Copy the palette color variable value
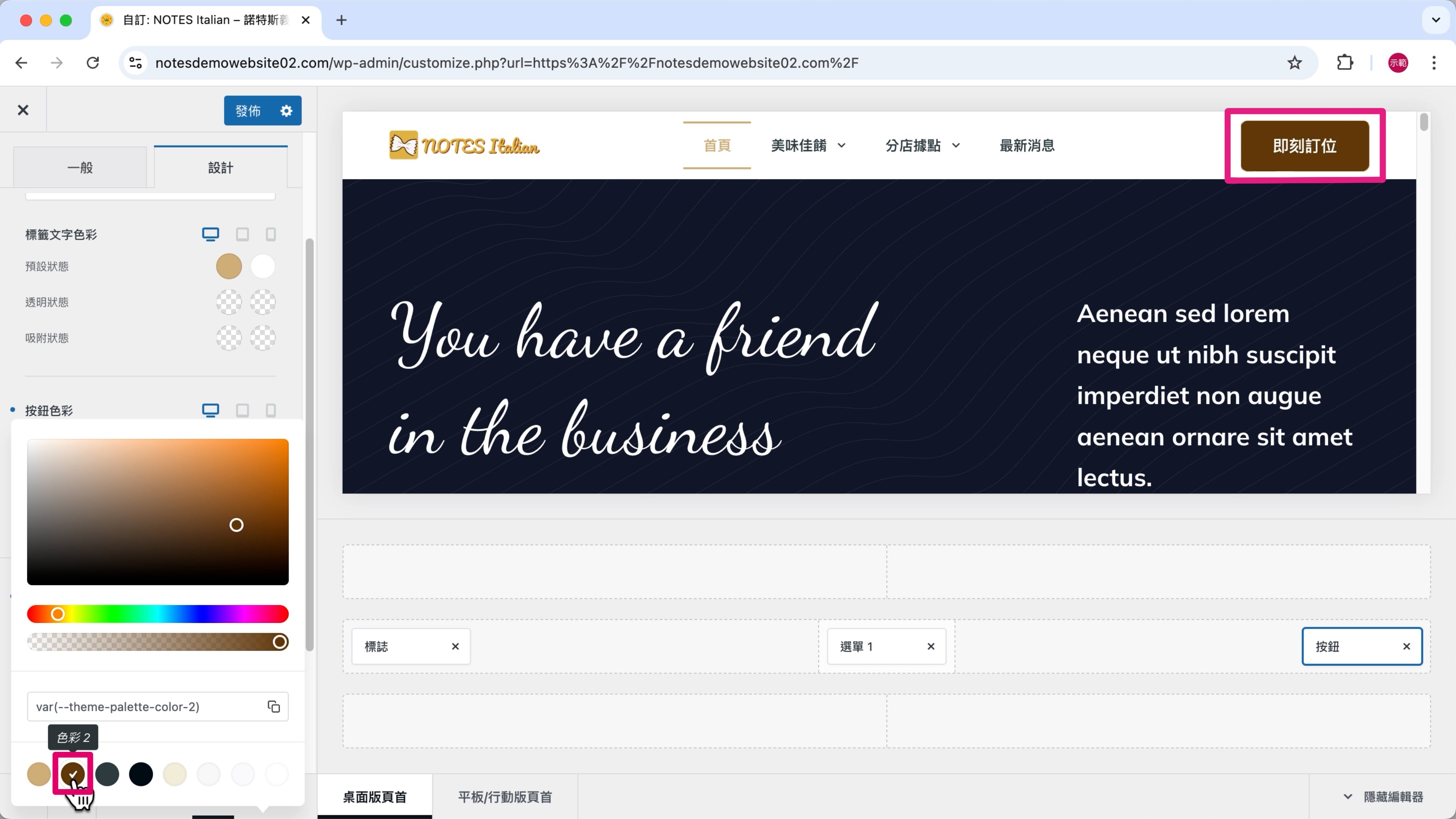Screen dimensions: 1456x819 (273, 706)
